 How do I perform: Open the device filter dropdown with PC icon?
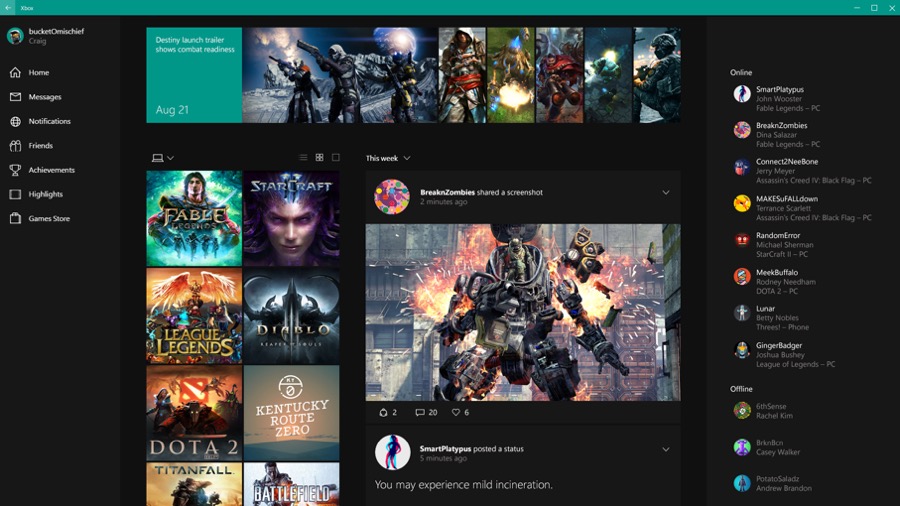pyautogui.click(x=163, y=158)
